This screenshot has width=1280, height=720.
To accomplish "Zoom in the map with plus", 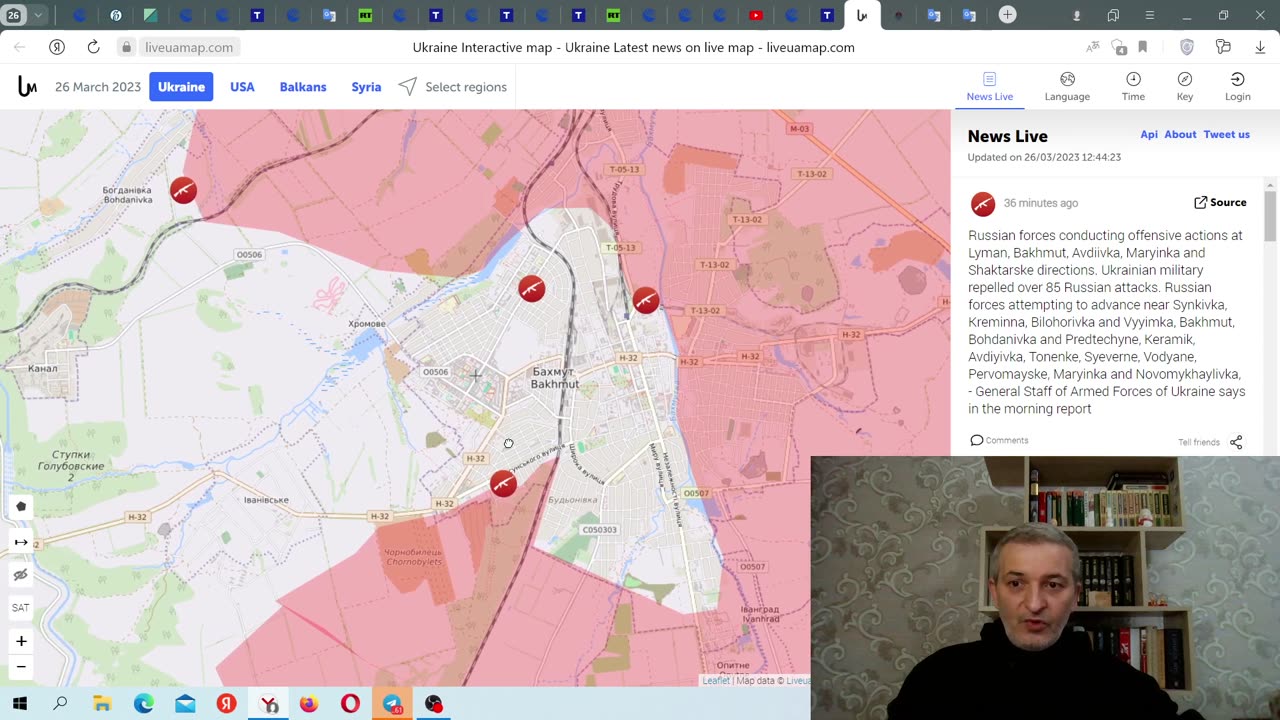I will 21,641.
